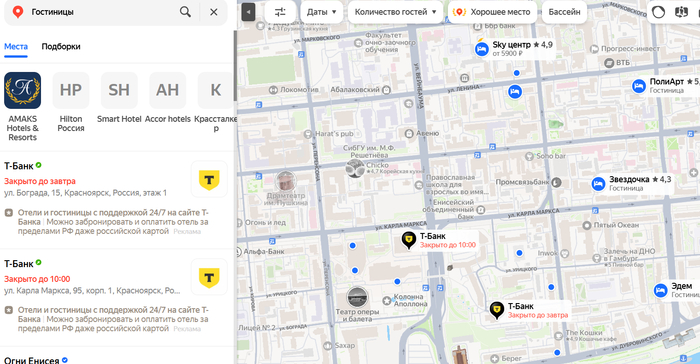Toggle the Бассейн filter

click(564, 12)
